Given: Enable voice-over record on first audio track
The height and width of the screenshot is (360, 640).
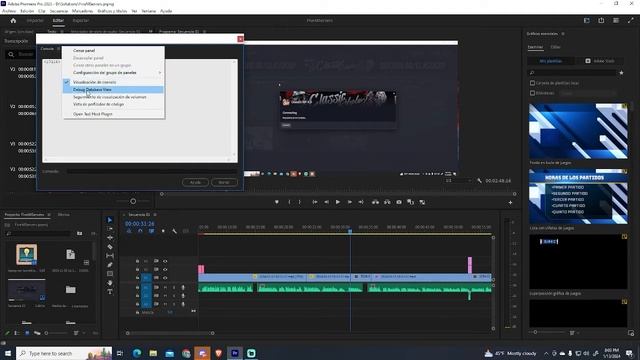Looking at the screenshot, I should tap(183, 288).
